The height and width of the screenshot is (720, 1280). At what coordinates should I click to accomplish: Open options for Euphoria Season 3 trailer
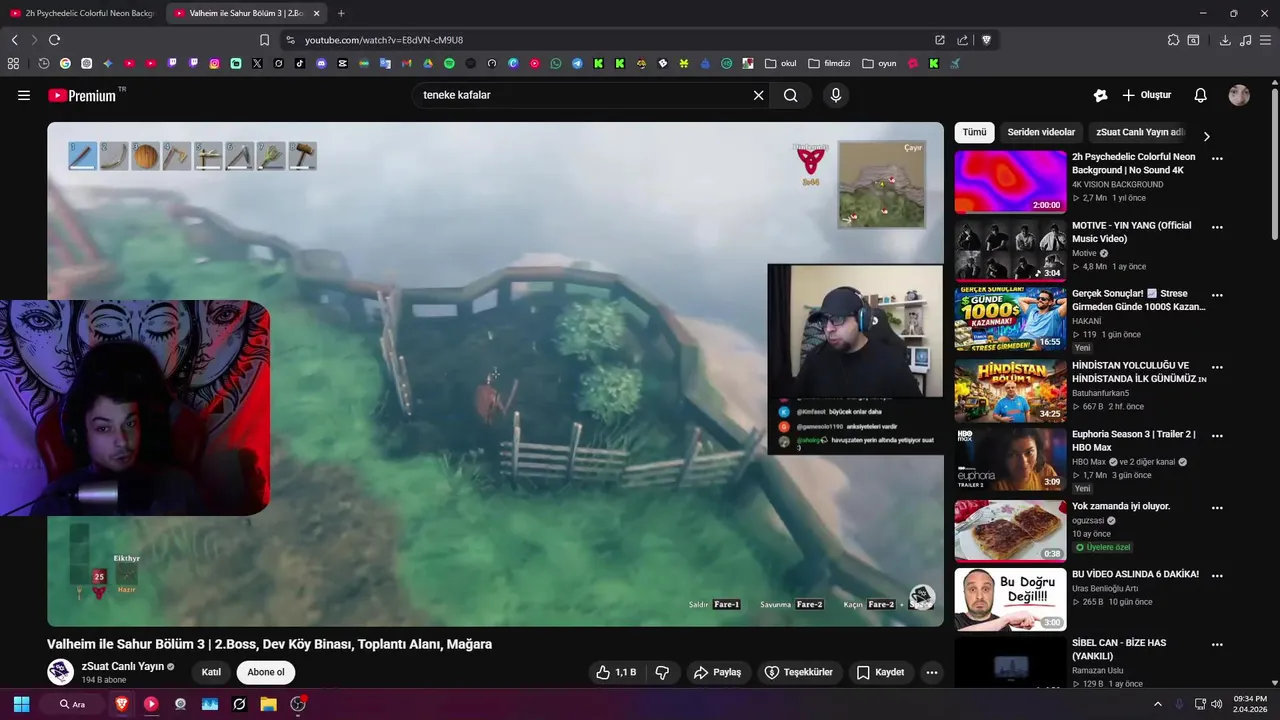point(1217,435)
